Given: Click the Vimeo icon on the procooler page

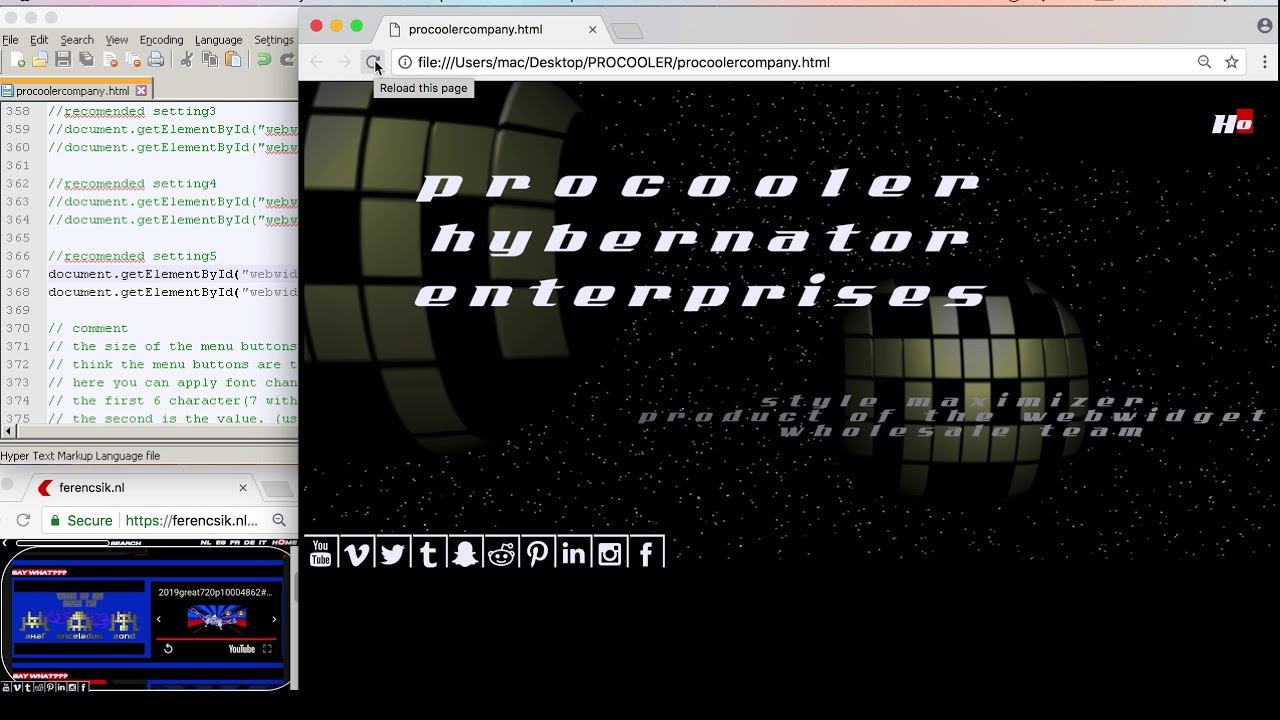Looking at the screenshot, I should pos(356,553).
